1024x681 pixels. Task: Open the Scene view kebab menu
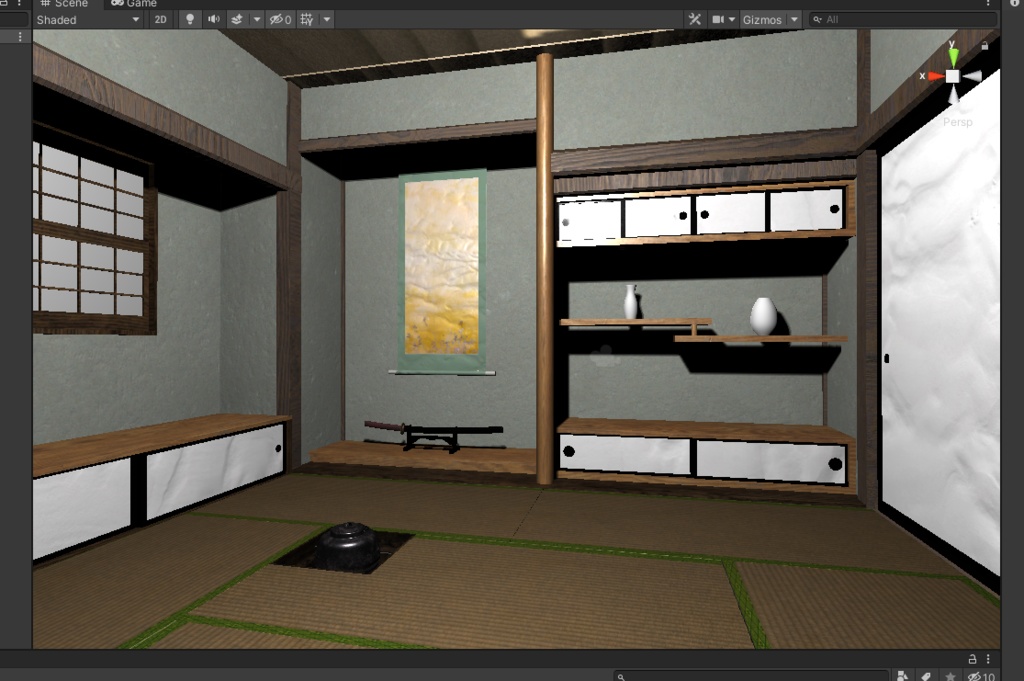click(x=990, y=4)
